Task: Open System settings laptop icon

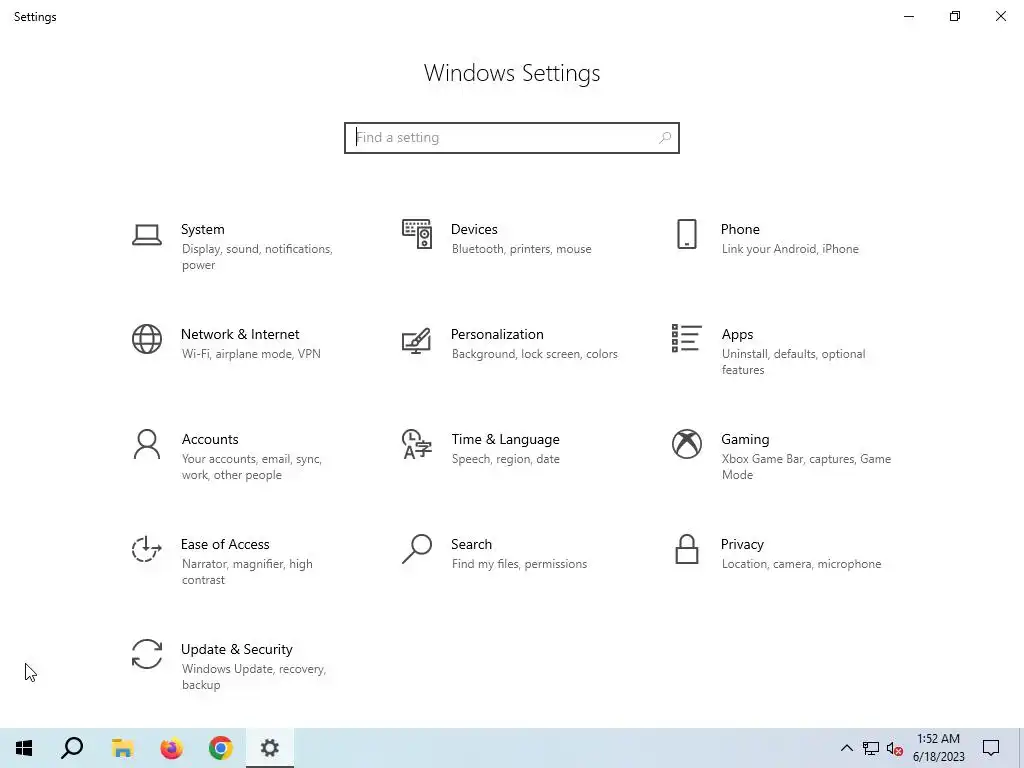Action: coord(146,234)
